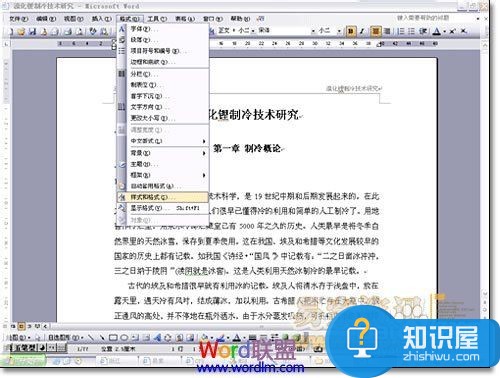Choose 更改大小写 menu entry
Screen dimensions: 500x378
coord(163,118)
